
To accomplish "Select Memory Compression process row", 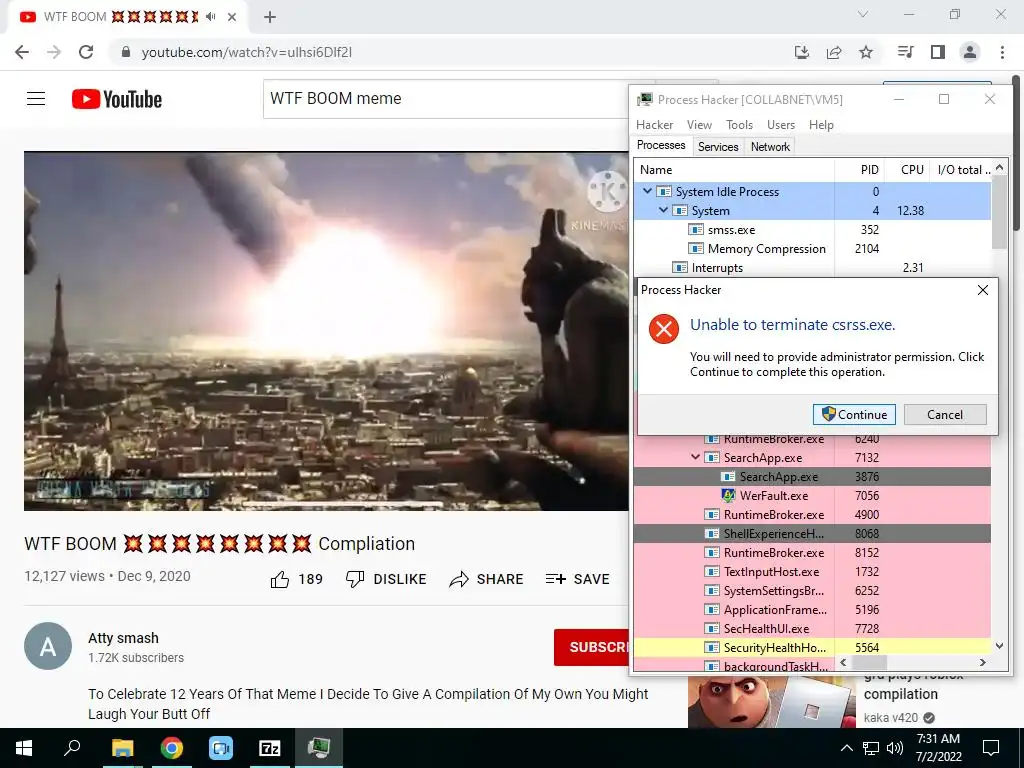I will coord(812,249).
